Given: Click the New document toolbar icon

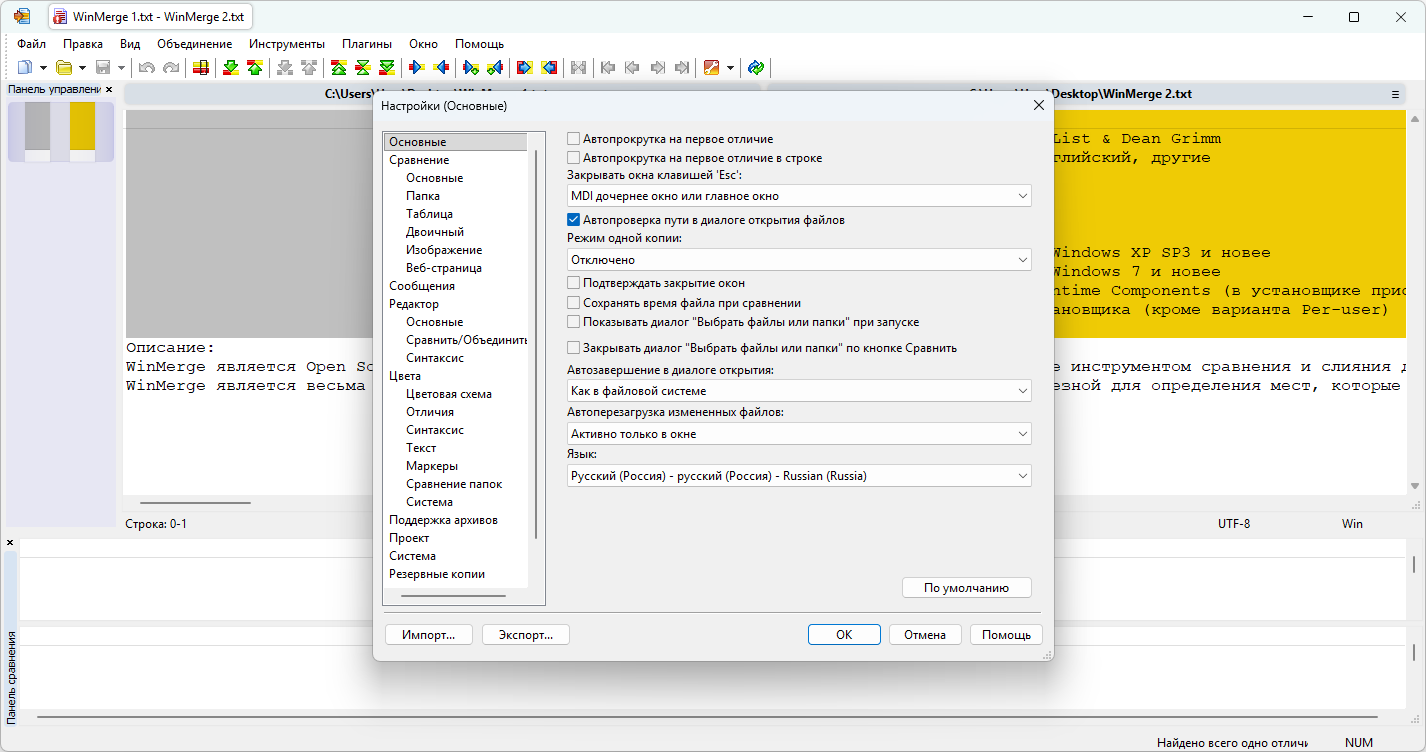Looking at the screenshot, I should click(25, 67).
